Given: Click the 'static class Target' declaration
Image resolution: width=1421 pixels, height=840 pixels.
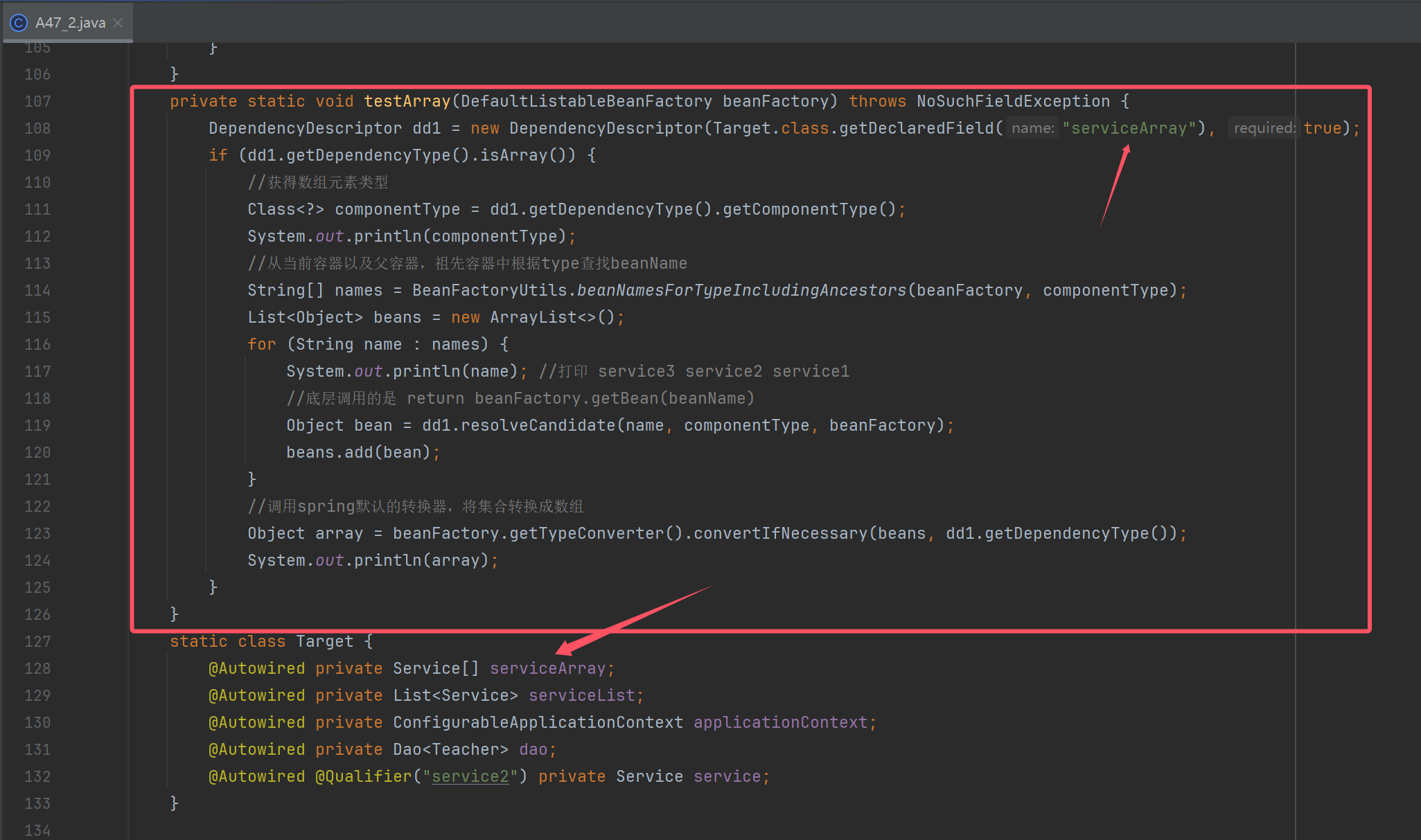Looking at the screenshot, I should tap(262, 641).
